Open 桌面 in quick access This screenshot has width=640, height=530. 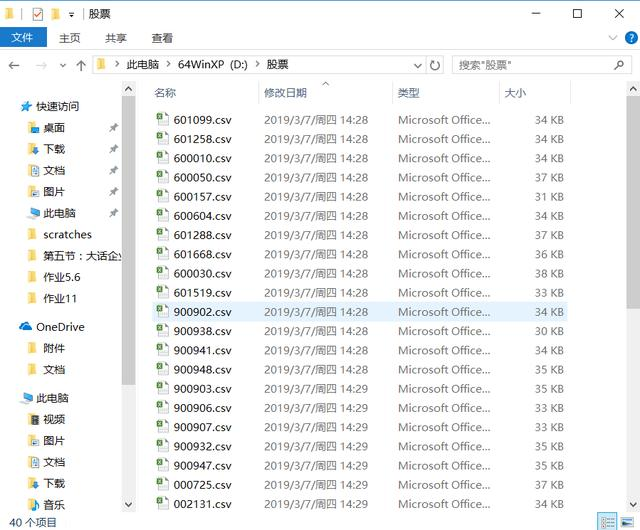click(54, 128)
